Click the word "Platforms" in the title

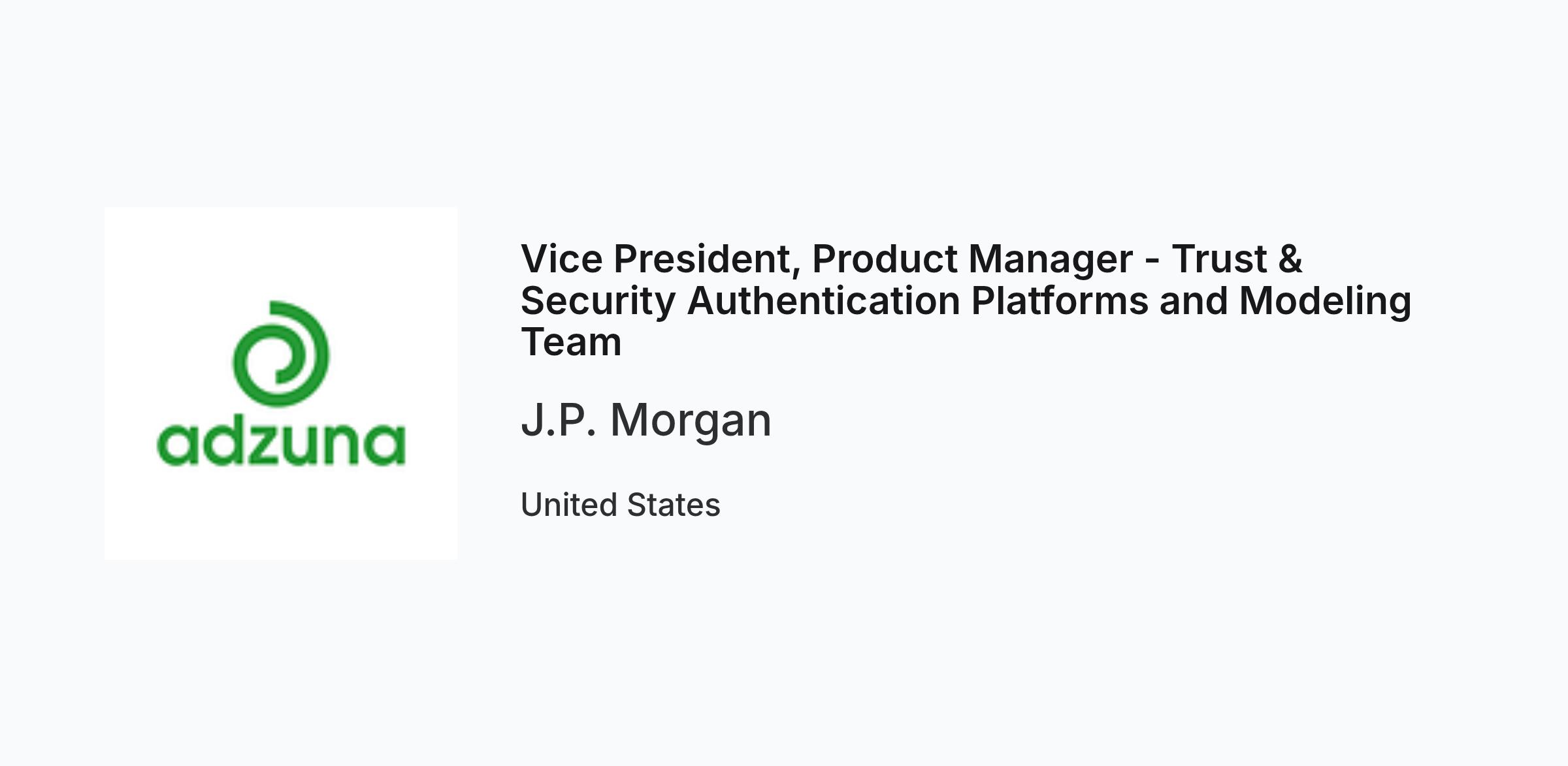1060,300
